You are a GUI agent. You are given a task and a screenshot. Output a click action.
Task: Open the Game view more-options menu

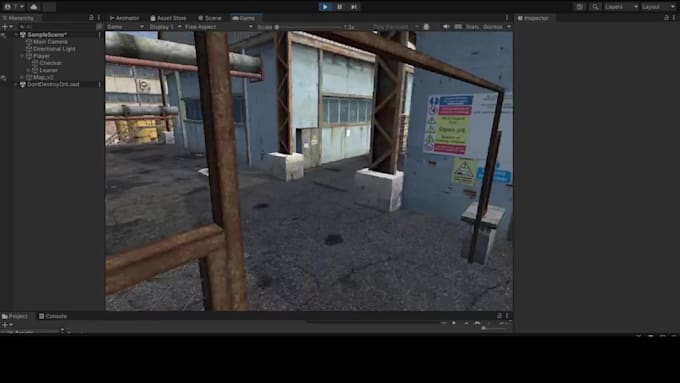507,18
